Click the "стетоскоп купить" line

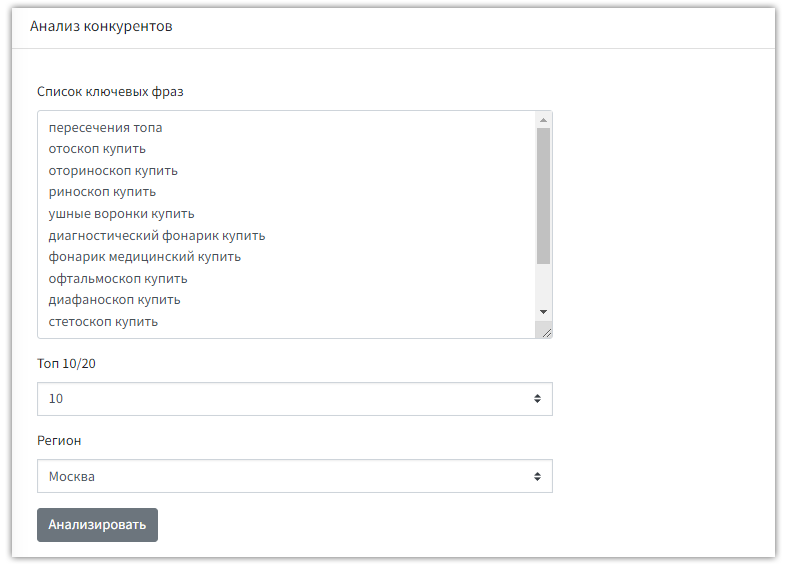pyautogui.click(x=103, y=322)
